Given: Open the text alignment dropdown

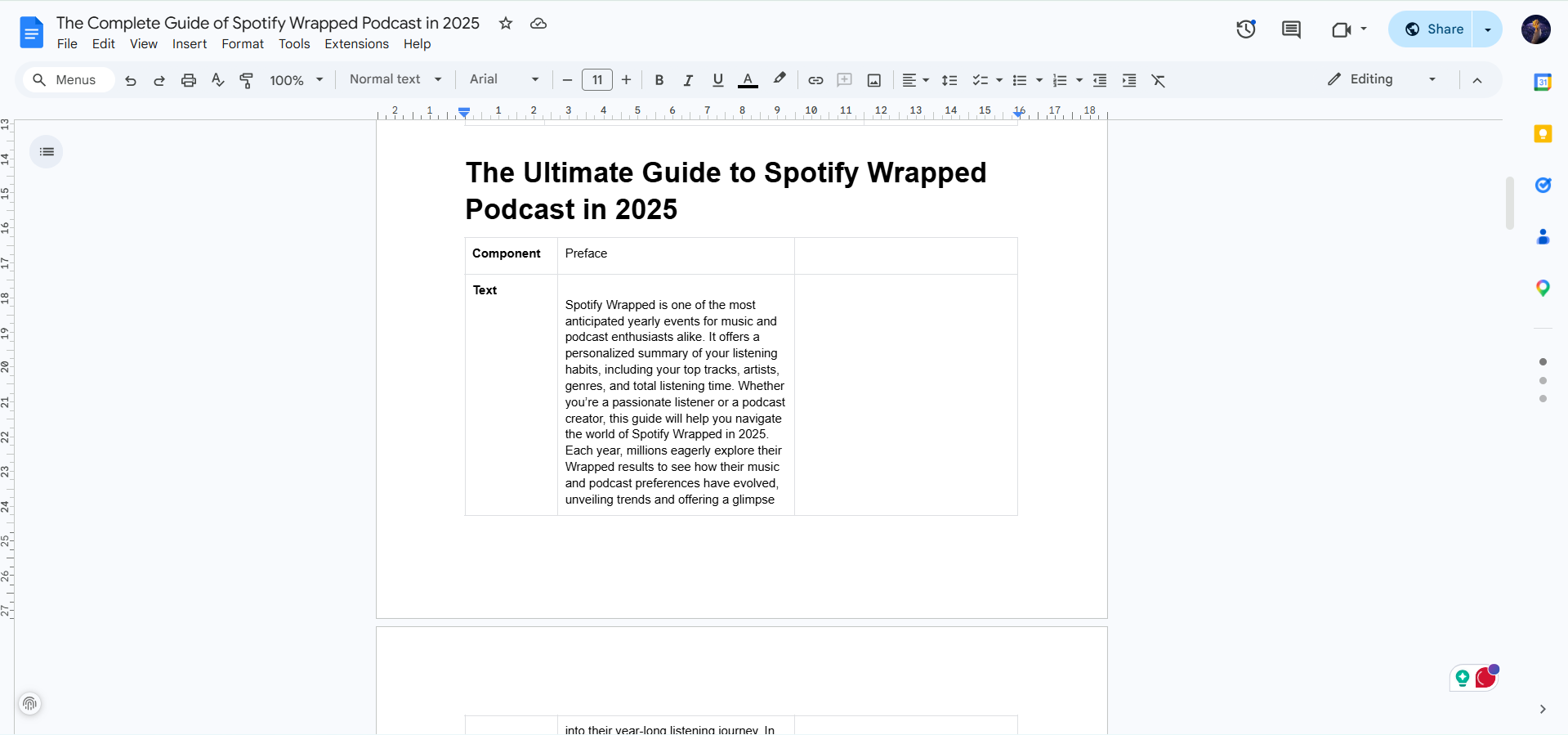Looking at the screenshot, I should (915, 80).
